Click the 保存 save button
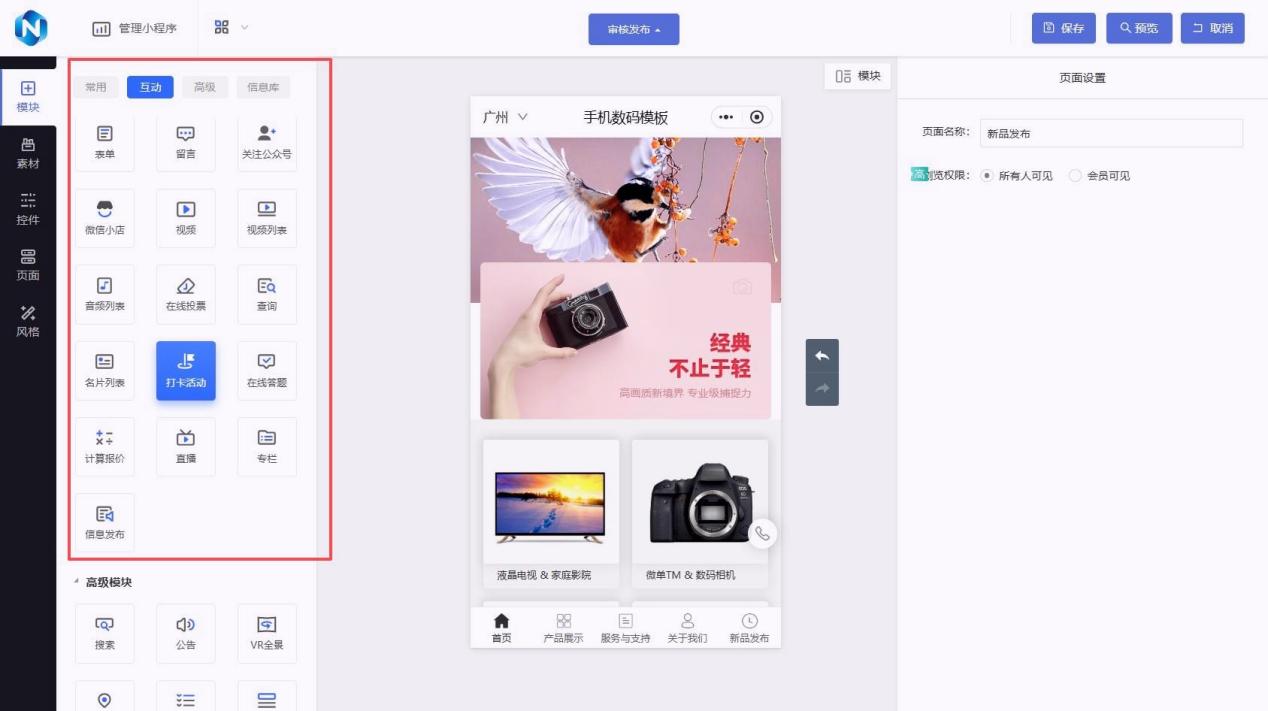Image resolution: width=1268 pixels, height=711 pixels. [x=1063, y=28]
